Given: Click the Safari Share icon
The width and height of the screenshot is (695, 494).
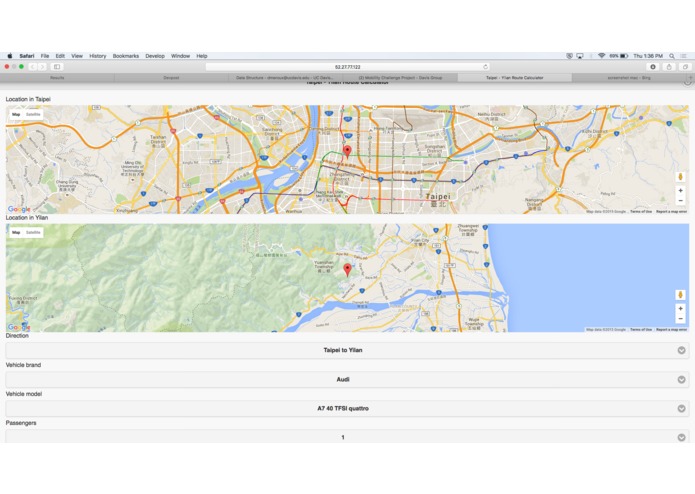Looking at the screenshot, I should point(669,66).
